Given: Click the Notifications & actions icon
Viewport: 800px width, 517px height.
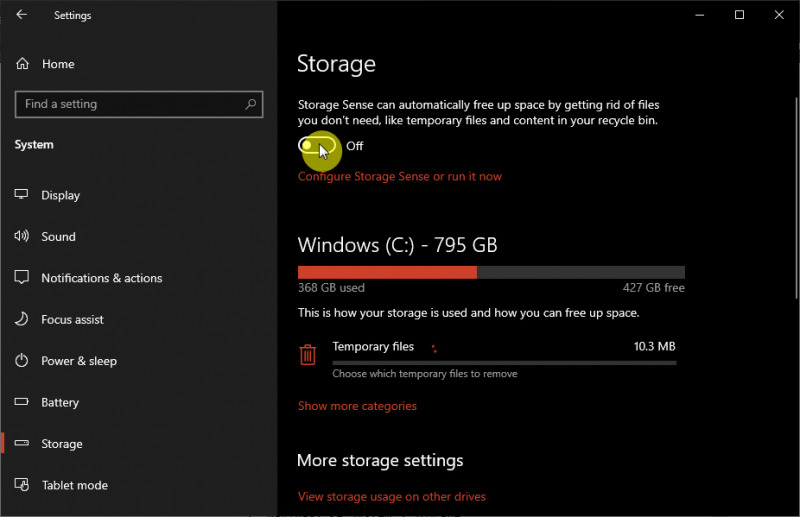Looking at the screenshot, I should 22,278.
